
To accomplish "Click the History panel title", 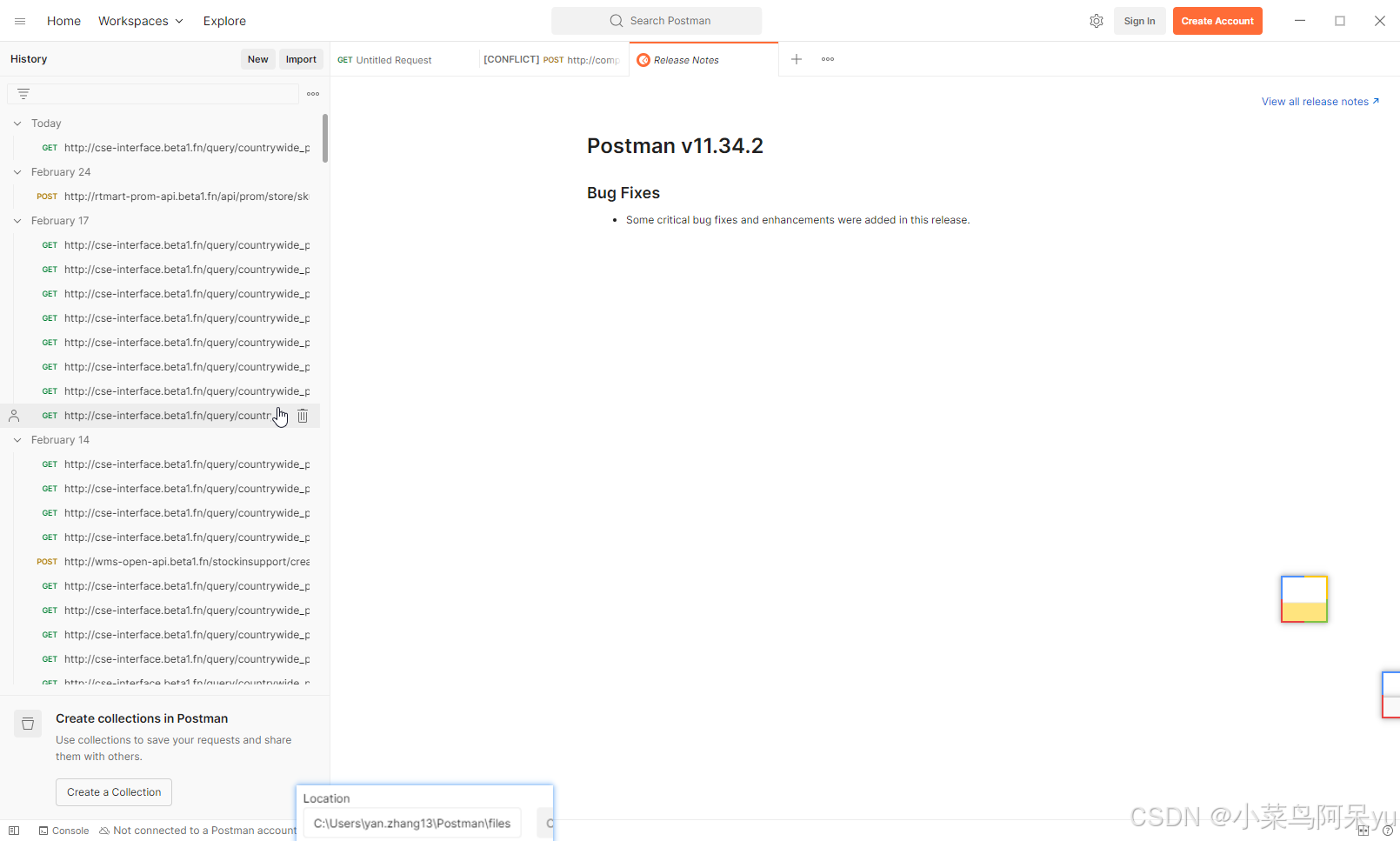I will tap(29, 59).
